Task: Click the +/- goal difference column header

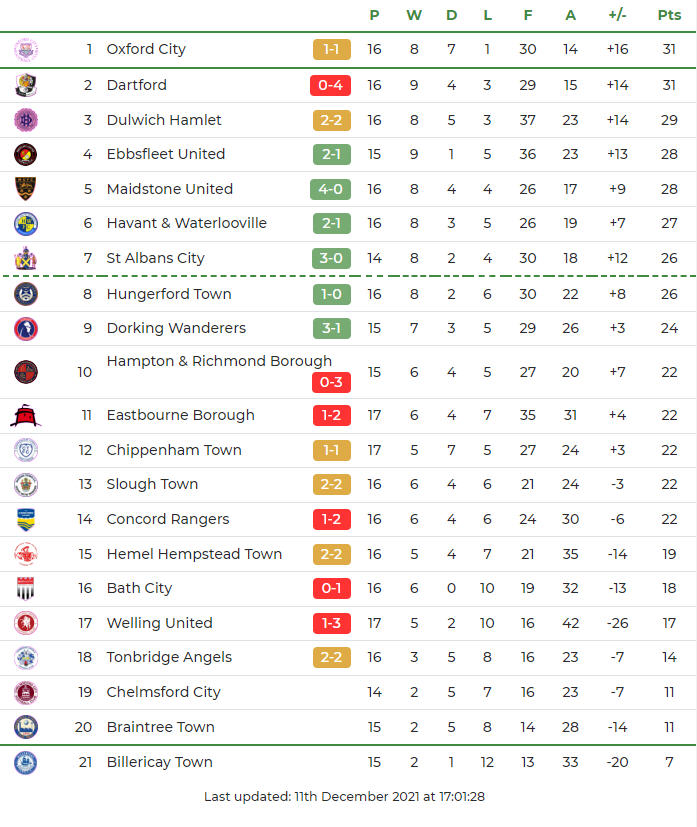Action: pos(617,15)
